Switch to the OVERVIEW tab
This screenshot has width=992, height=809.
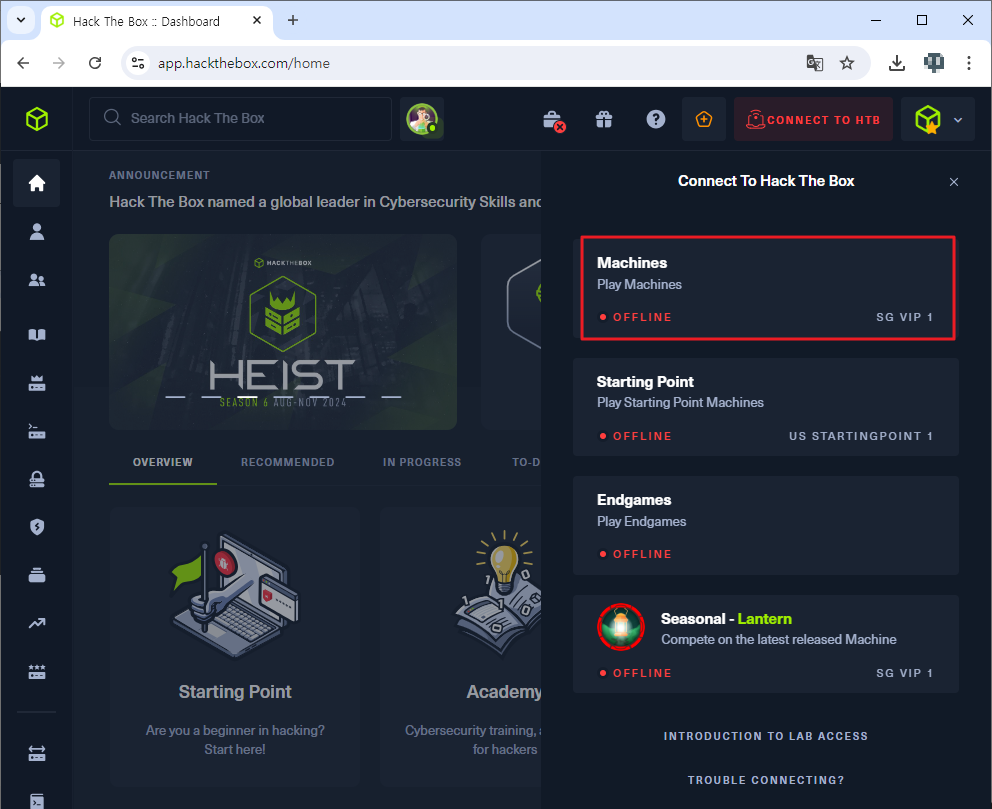pos(163,462)
